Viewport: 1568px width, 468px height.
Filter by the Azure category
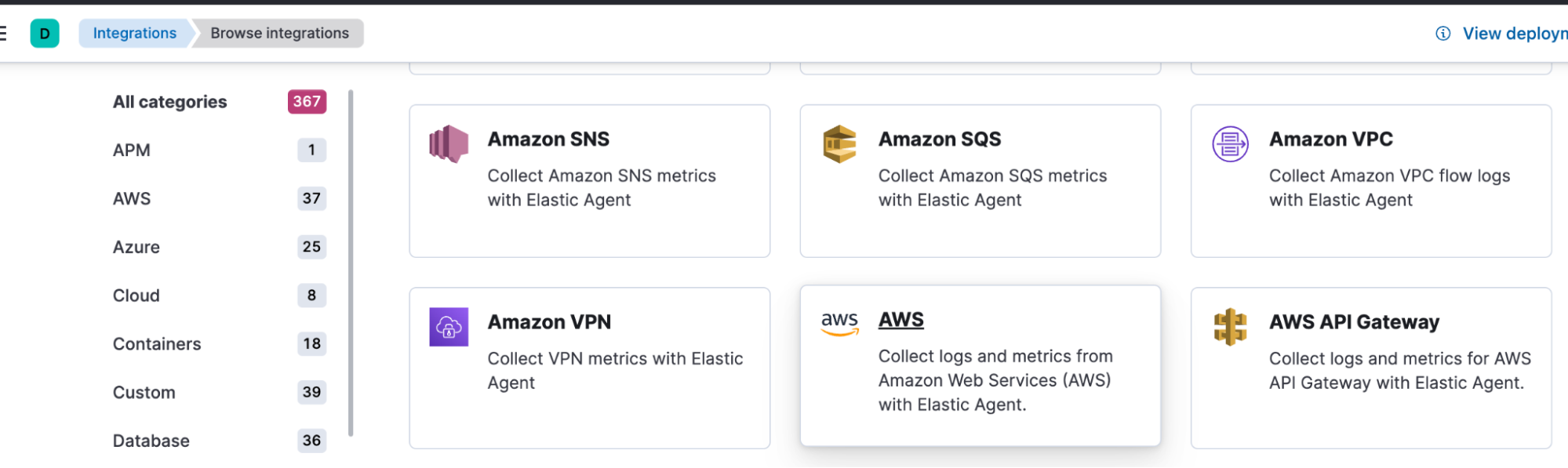(136, 247)
